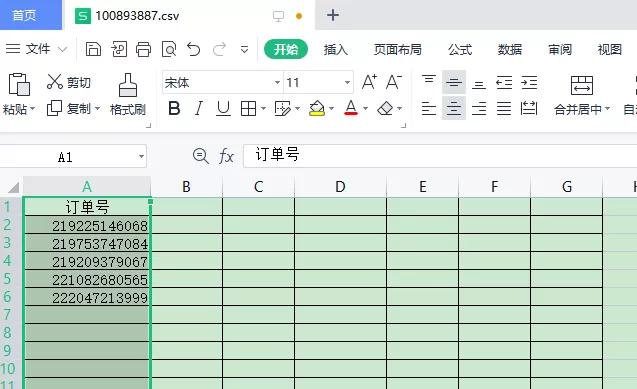The width and height of the screenshot is (637, 389).
Task: Align text to top of cell
Action: pos(429,80)
